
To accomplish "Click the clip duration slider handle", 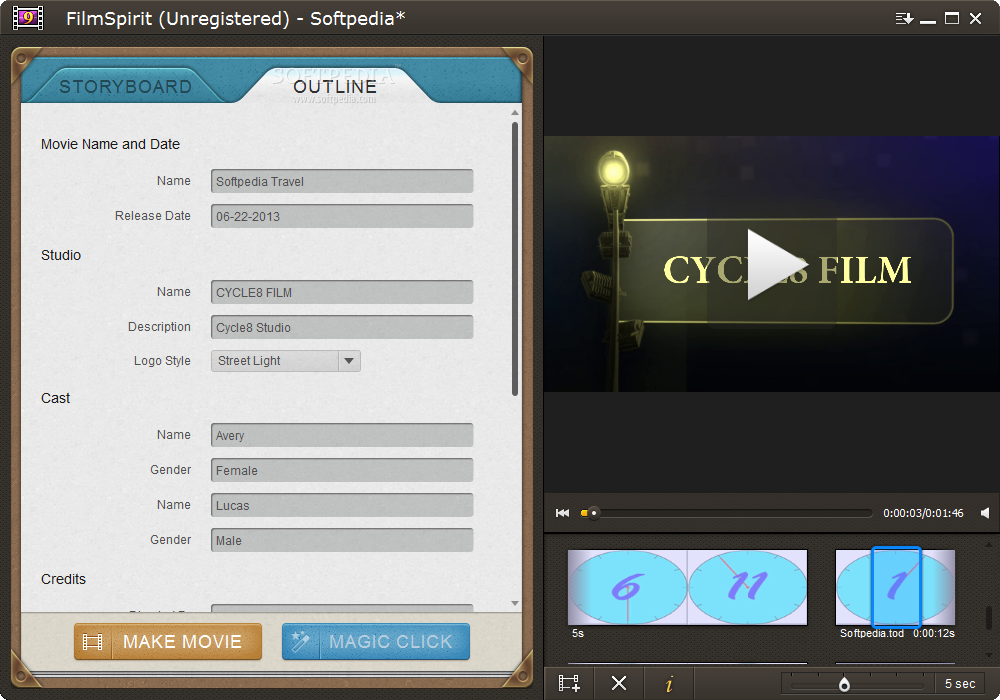I will 844,685.
